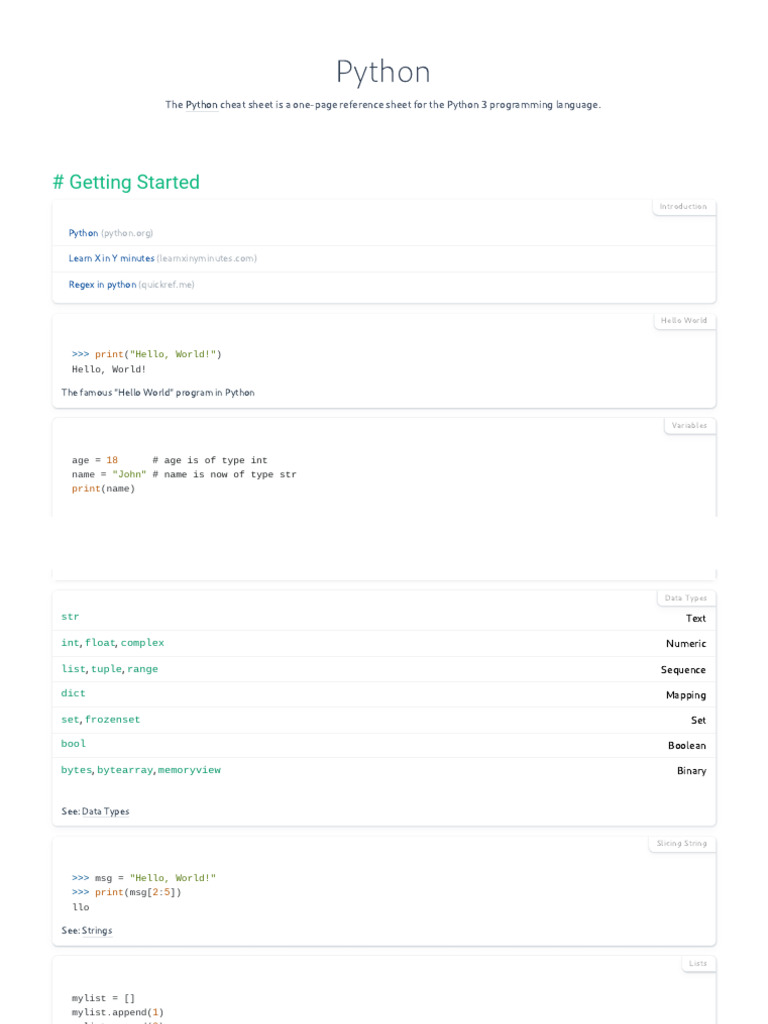Click the memoryview type entry
768x1024 pixels.
click(189, 770)
